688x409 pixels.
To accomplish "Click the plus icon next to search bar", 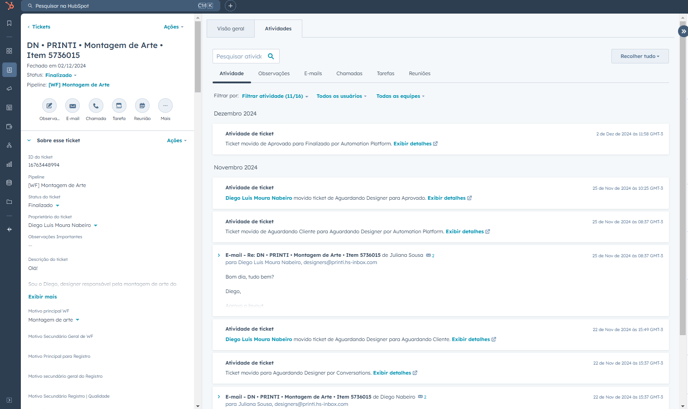I will tap(230, 6).
